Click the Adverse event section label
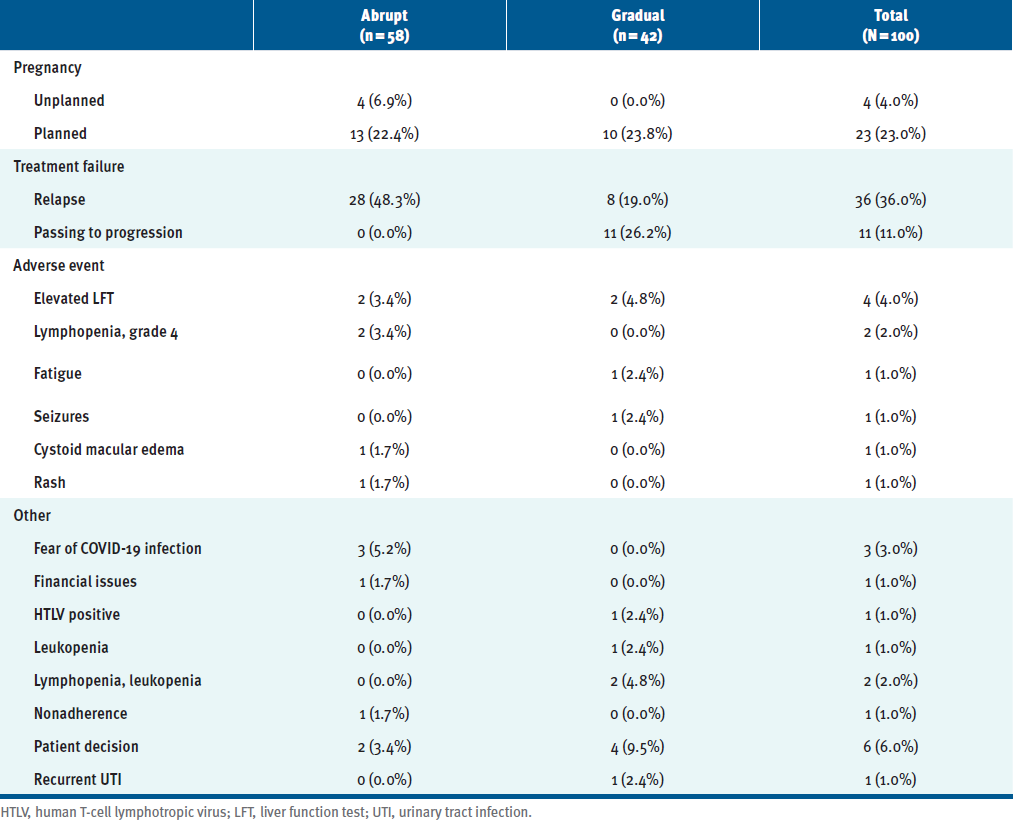 click(59, 266)
